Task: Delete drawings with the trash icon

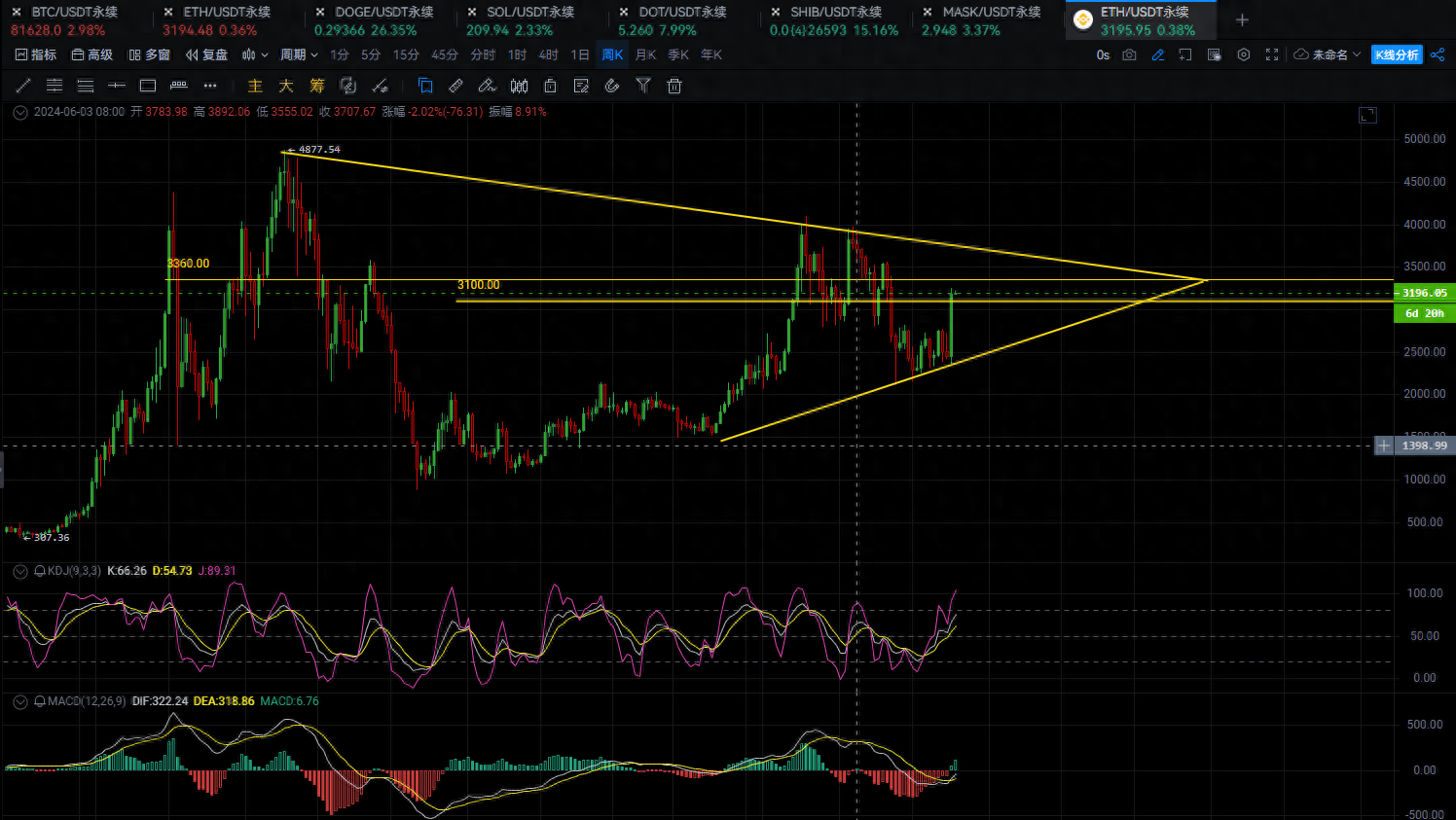Action: tap(674, 86)
